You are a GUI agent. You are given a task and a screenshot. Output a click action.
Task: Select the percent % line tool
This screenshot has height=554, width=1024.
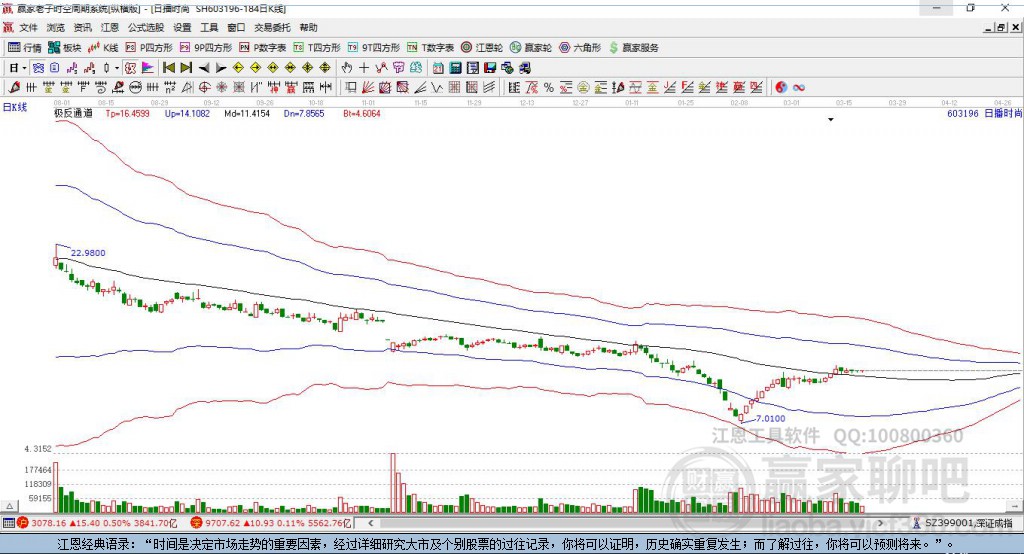pos(549,87)
